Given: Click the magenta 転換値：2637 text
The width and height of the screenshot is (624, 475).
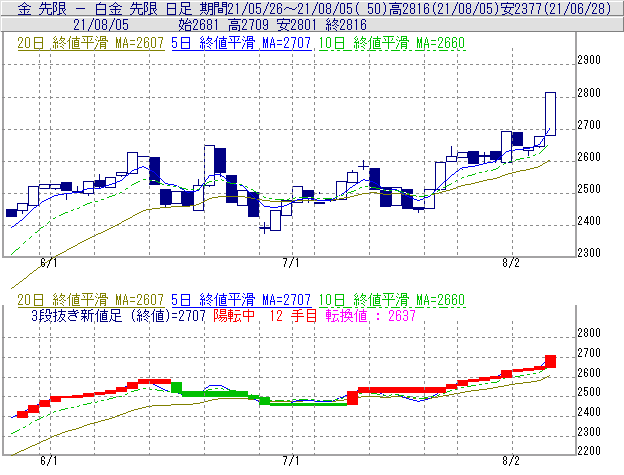Looking at the screenshot, I should pyautogui.click(x=371, y=316).
